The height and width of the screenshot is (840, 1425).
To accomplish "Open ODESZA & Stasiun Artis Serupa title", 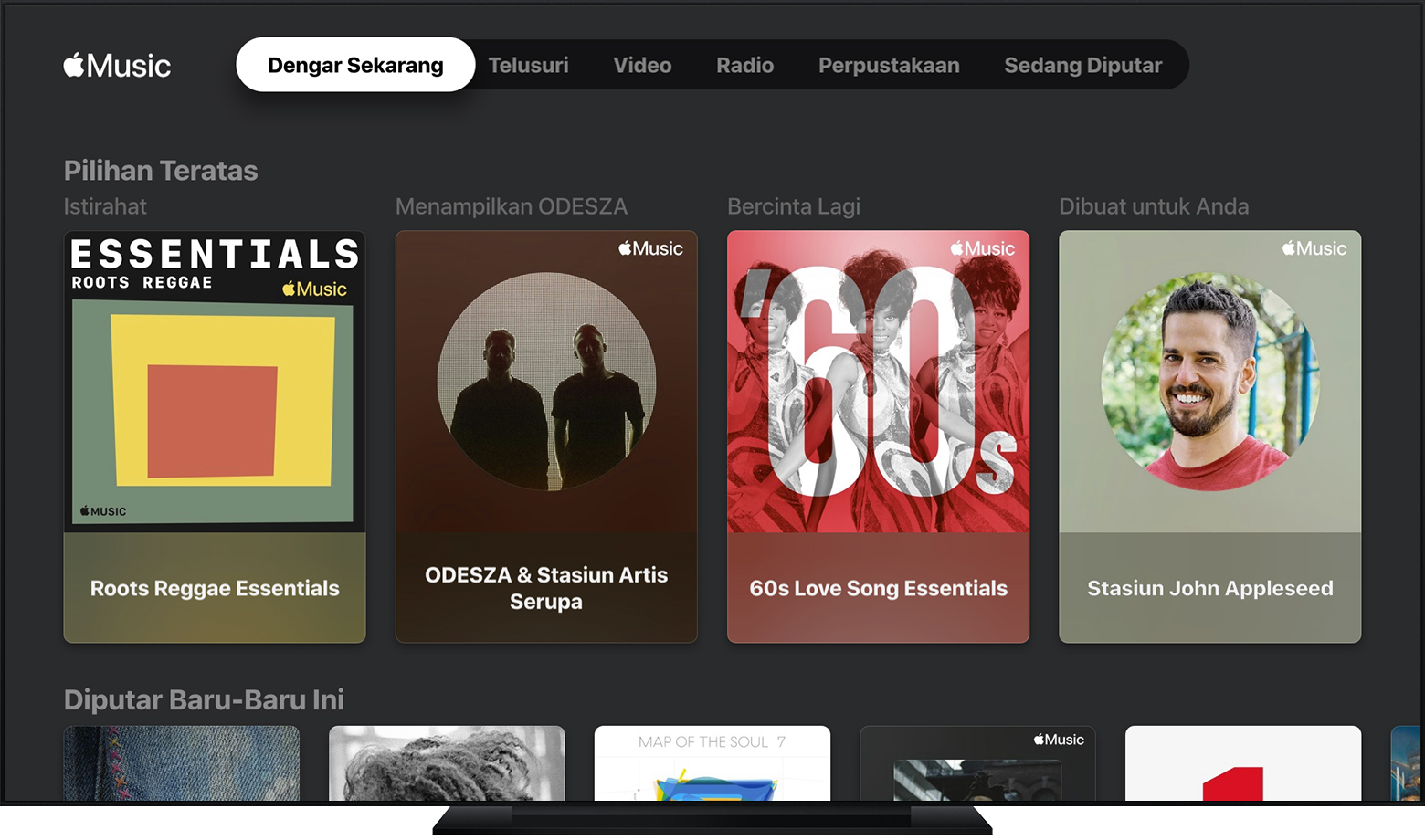I will click(546, 588).
